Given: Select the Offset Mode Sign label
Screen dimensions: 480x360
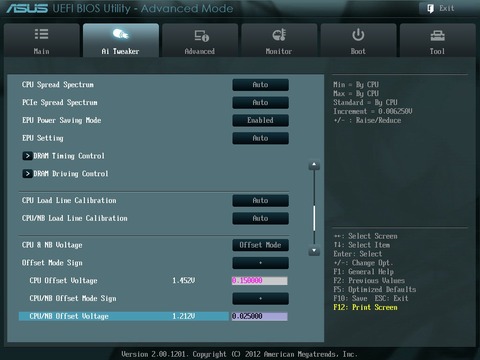Looking at the screenshot, I should [x=52, y=263].
